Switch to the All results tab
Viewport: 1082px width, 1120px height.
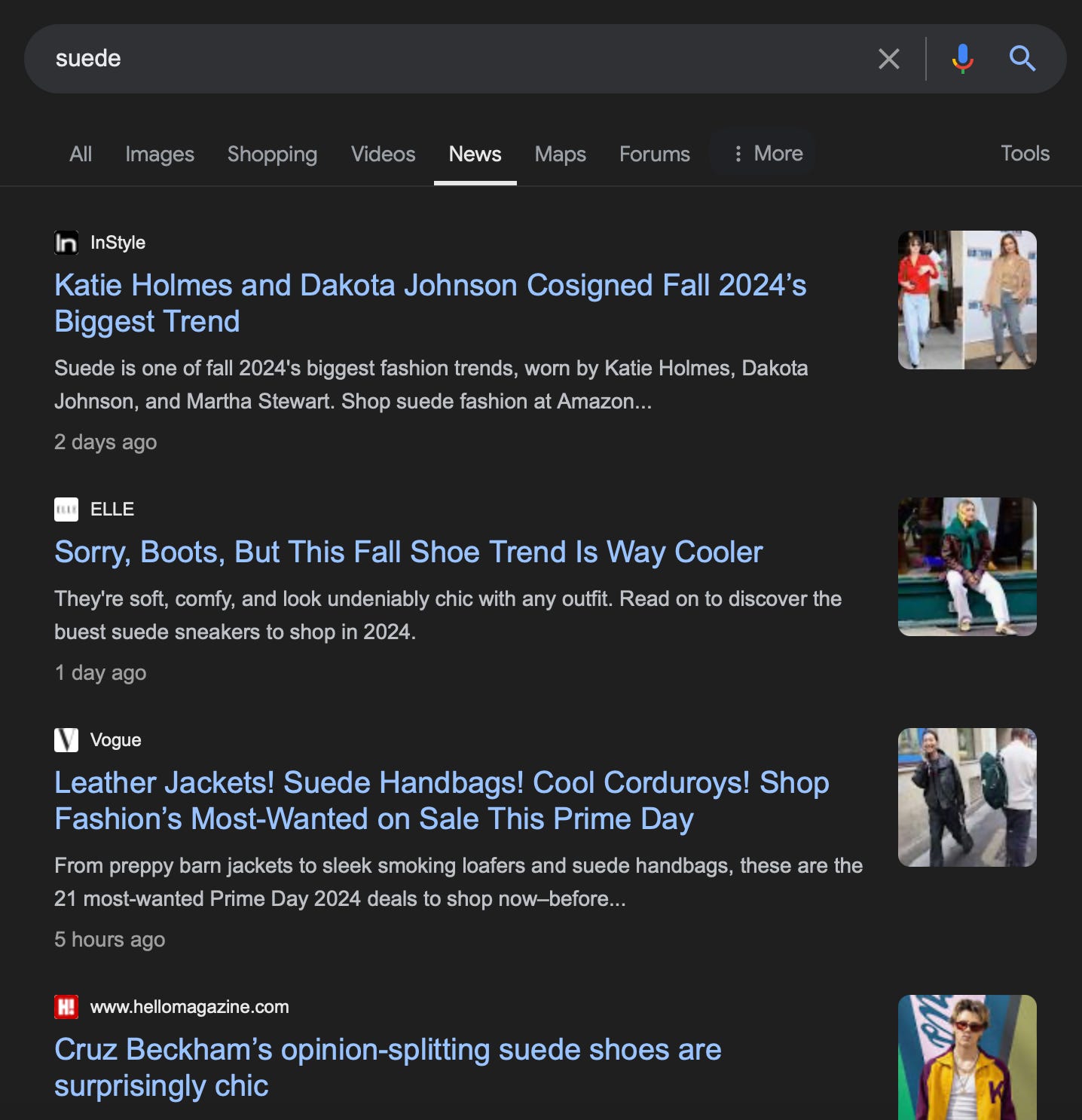81,154
